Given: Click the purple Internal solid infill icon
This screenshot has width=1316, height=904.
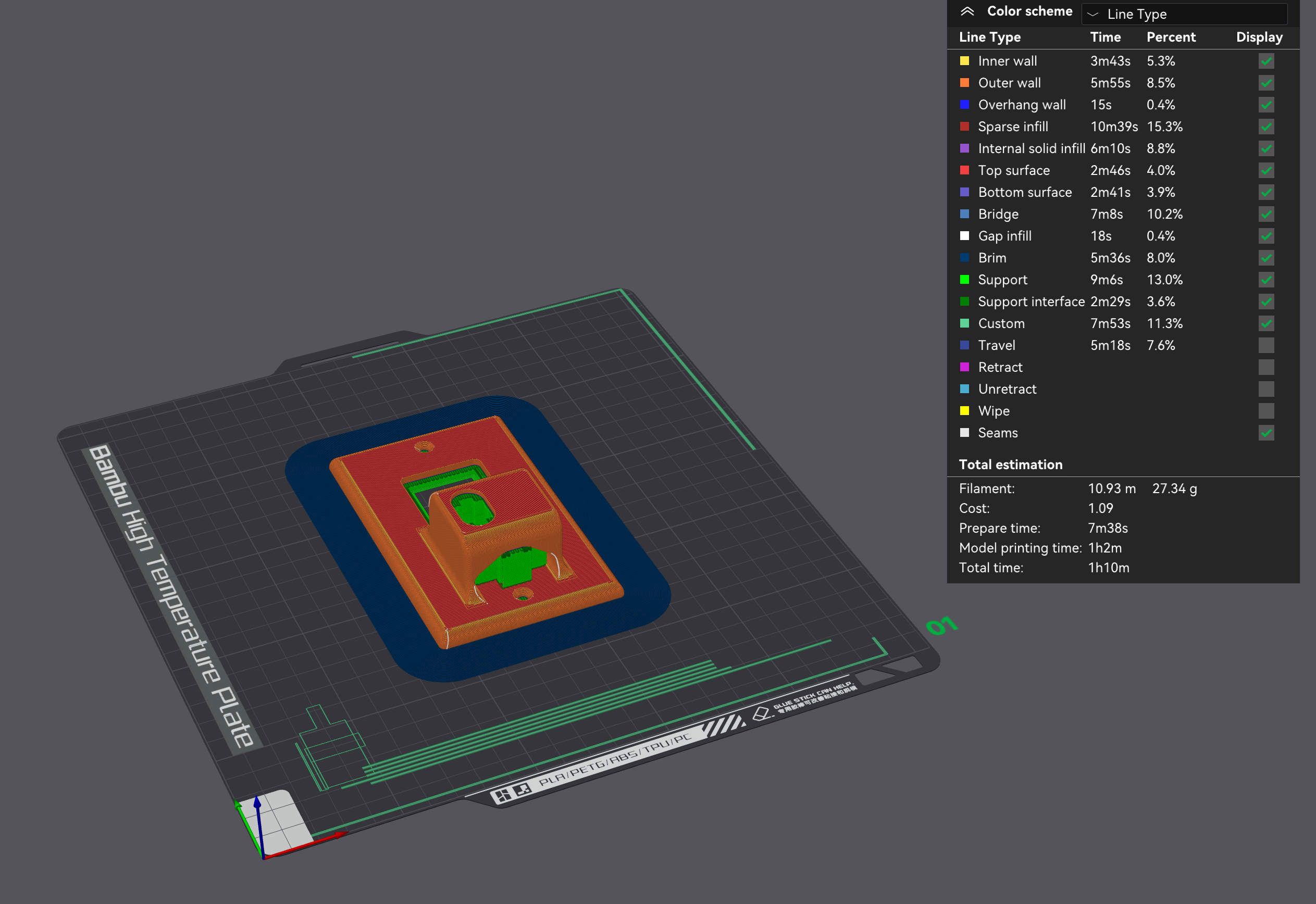Looking at the screenshot, I should 964,148.
